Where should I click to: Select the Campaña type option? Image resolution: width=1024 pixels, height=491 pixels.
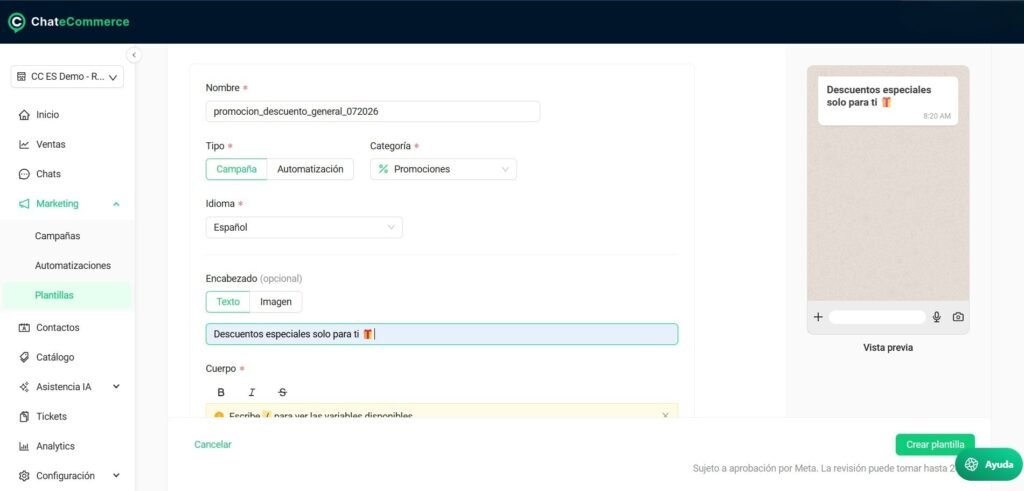point(236,169)
